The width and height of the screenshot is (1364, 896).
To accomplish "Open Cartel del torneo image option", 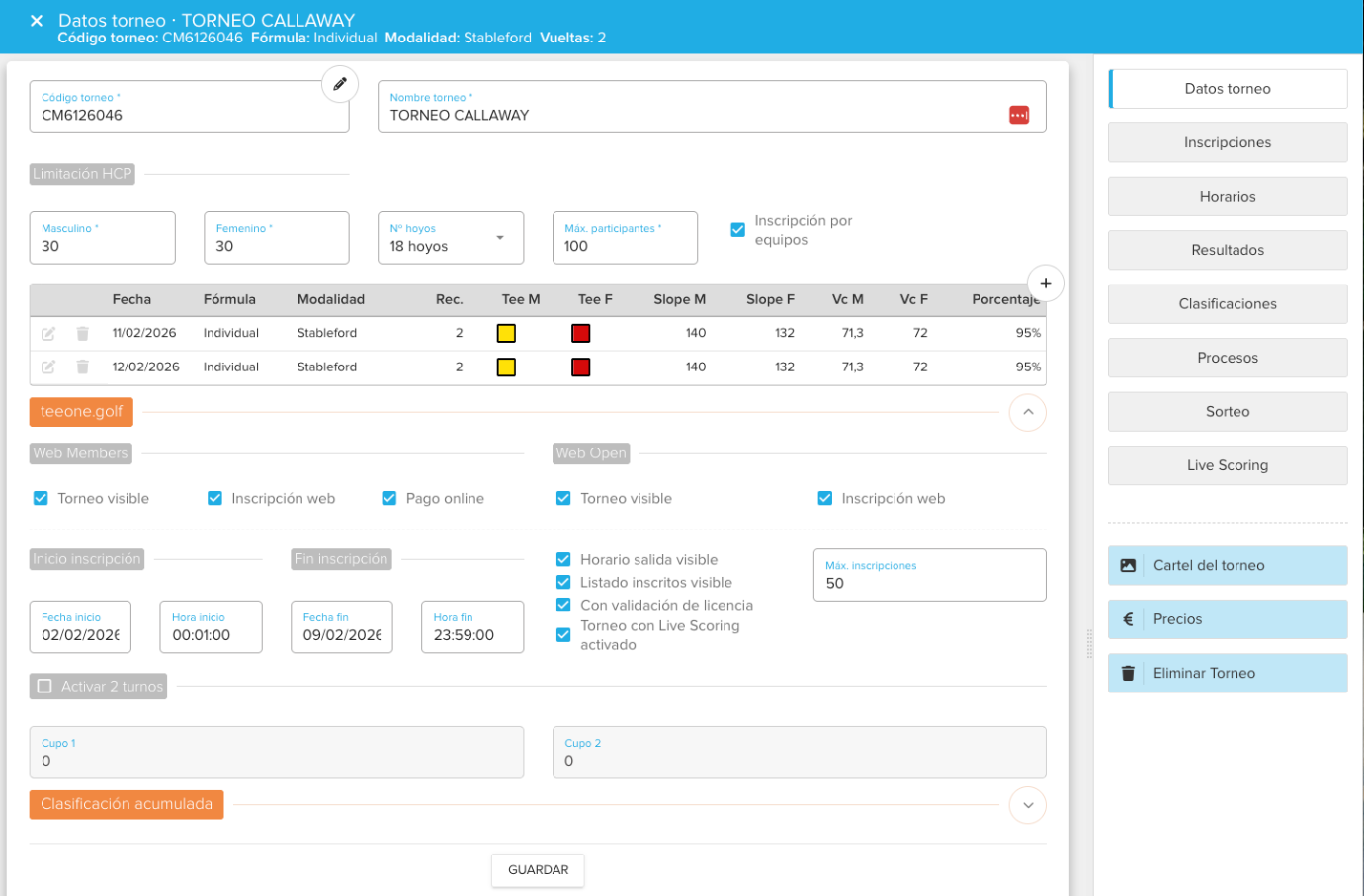I will click(1227, 566).
